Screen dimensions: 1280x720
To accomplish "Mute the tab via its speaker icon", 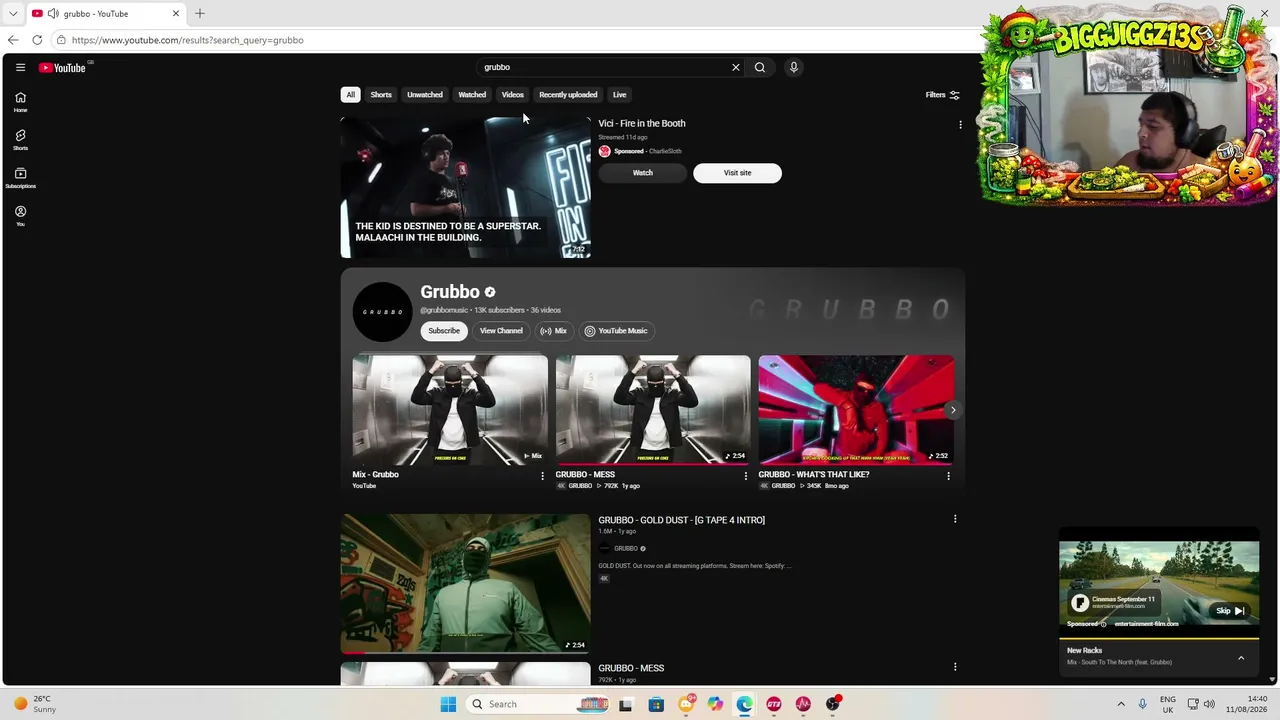I will [x=52, y=14].
